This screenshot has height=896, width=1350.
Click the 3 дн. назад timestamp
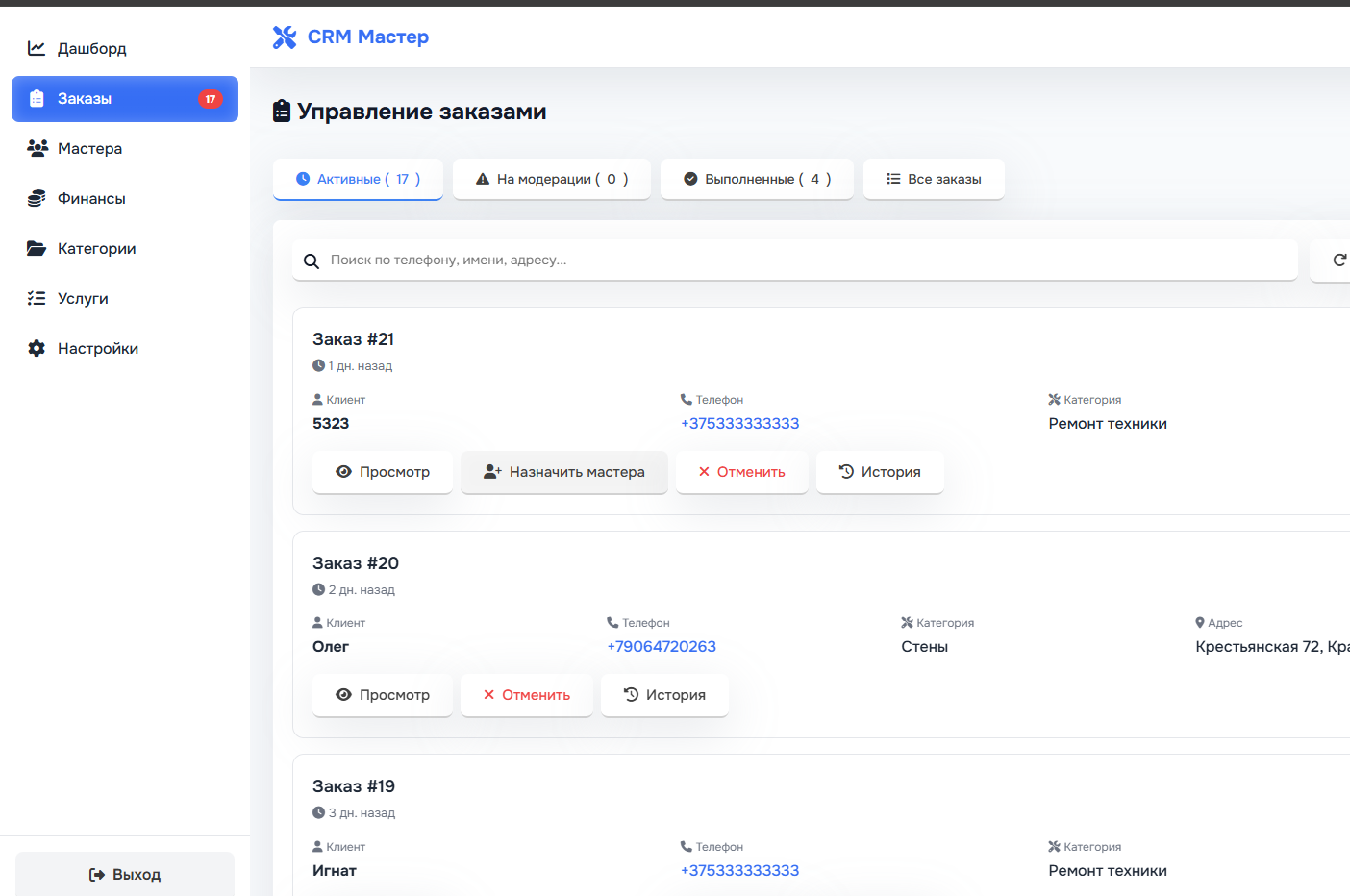[x=362, y=813]
